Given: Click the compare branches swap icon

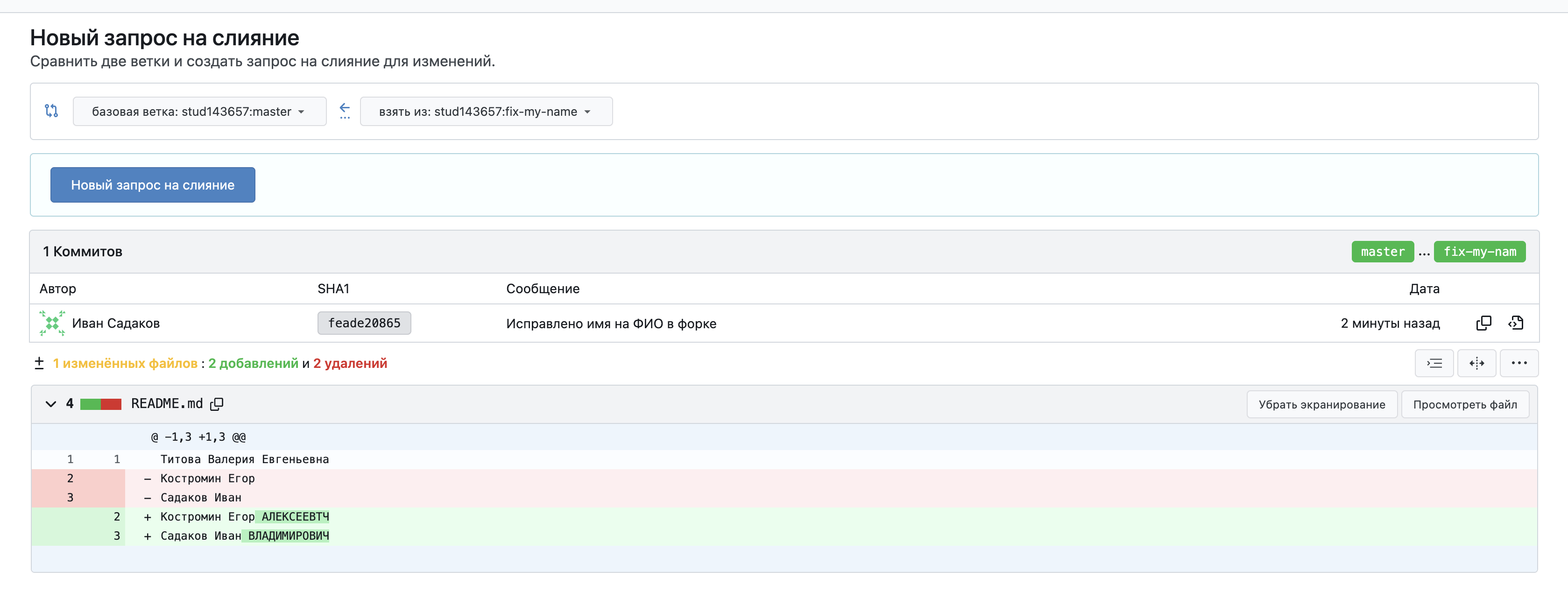Looking at the screenshot, I should 52,111.
